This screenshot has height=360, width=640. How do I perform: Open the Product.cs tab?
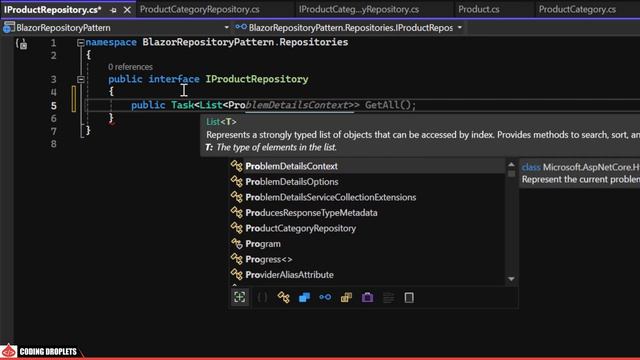click(478, 9)
